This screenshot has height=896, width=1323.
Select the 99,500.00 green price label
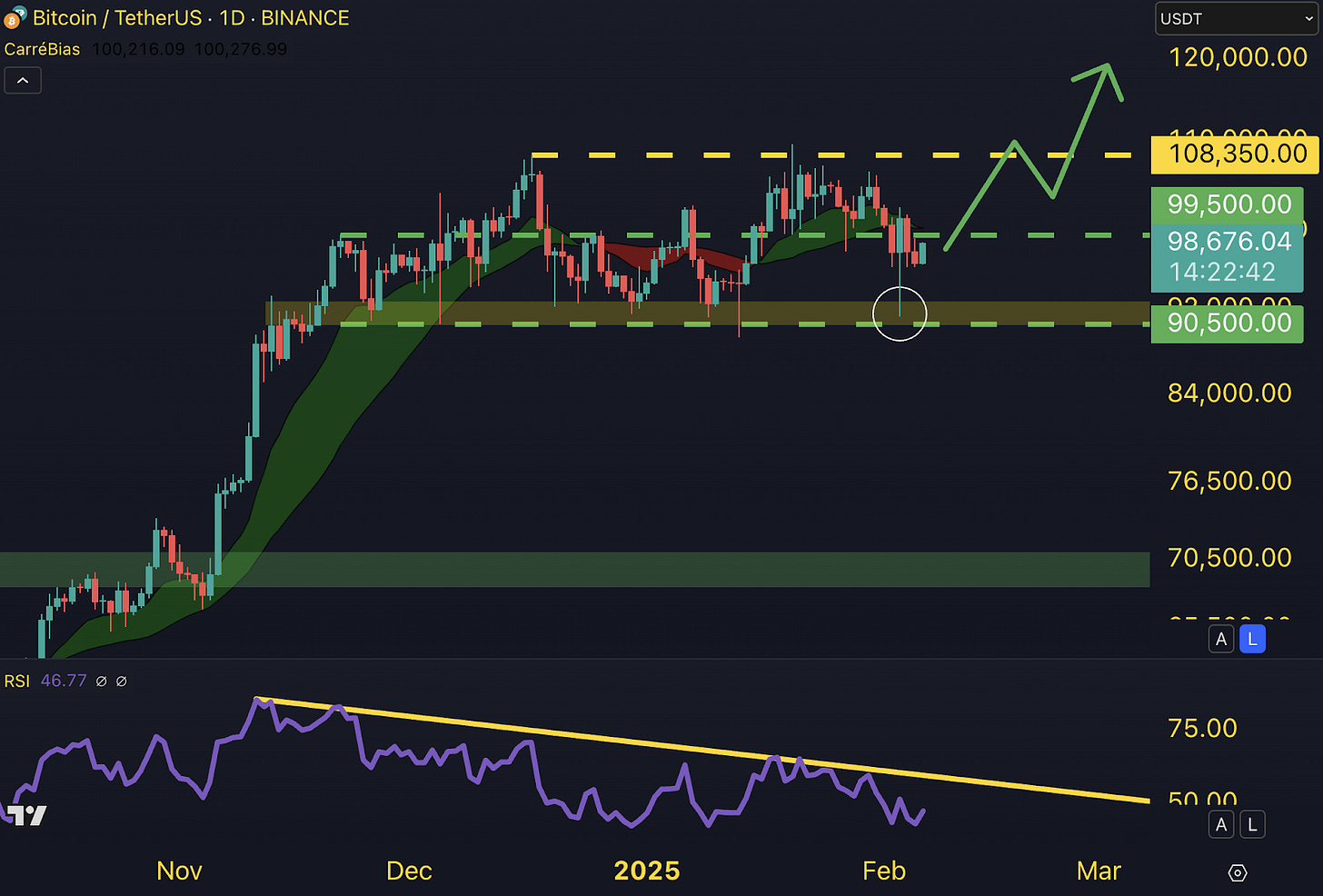click(x=1227, y=204)
